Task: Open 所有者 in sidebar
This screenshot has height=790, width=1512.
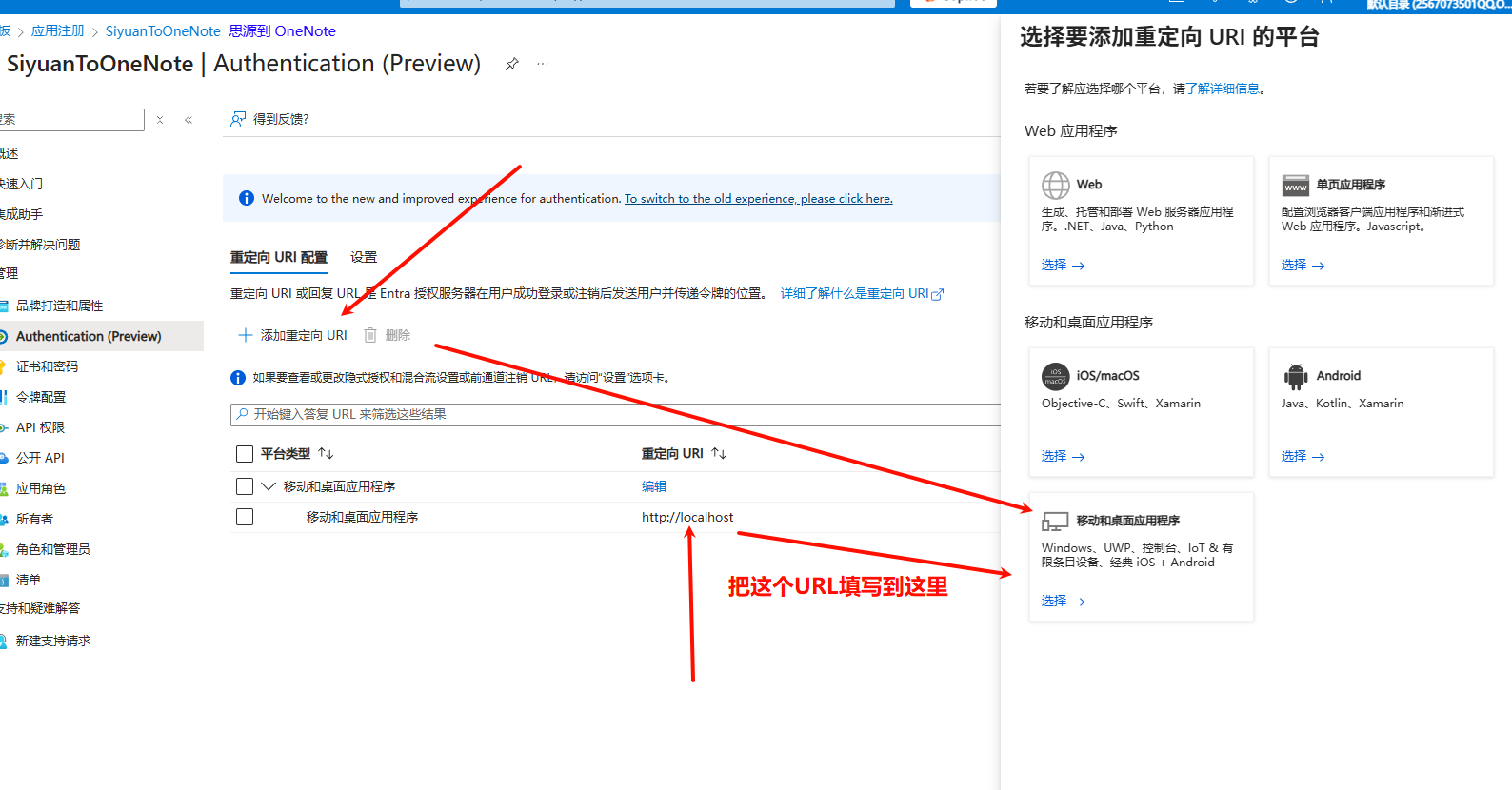Action: [34, 519]
